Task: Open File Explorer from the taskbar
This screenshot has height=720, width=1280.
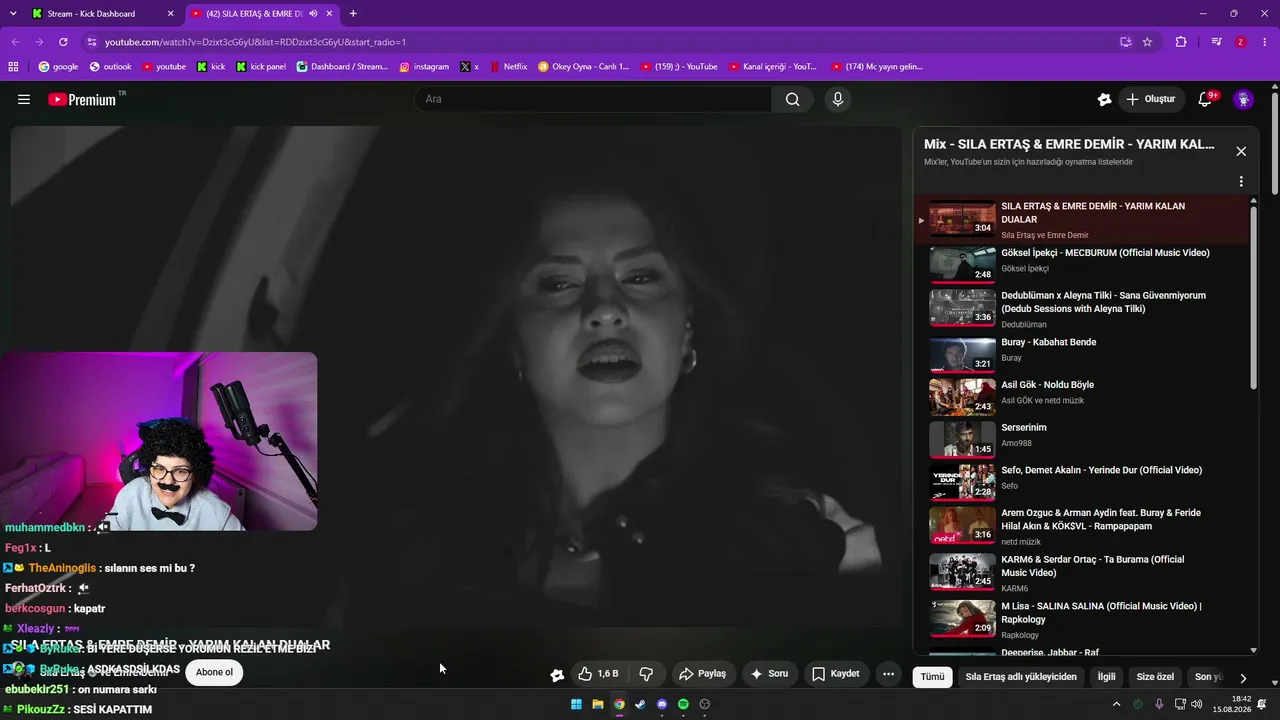Action: [598, 704]
